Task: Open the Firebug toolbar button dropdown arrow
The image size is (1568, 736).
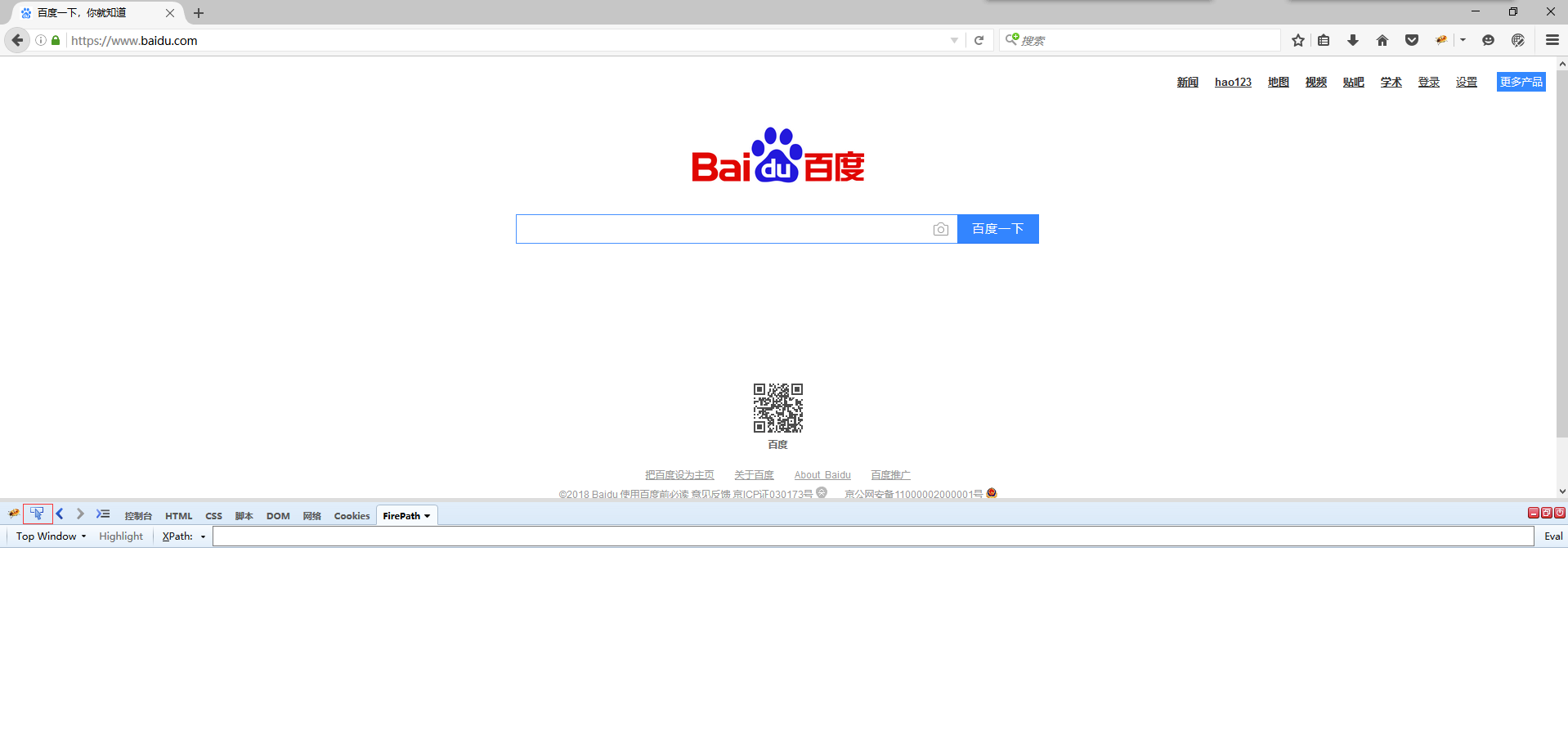Action: (x=1463, y=40)
